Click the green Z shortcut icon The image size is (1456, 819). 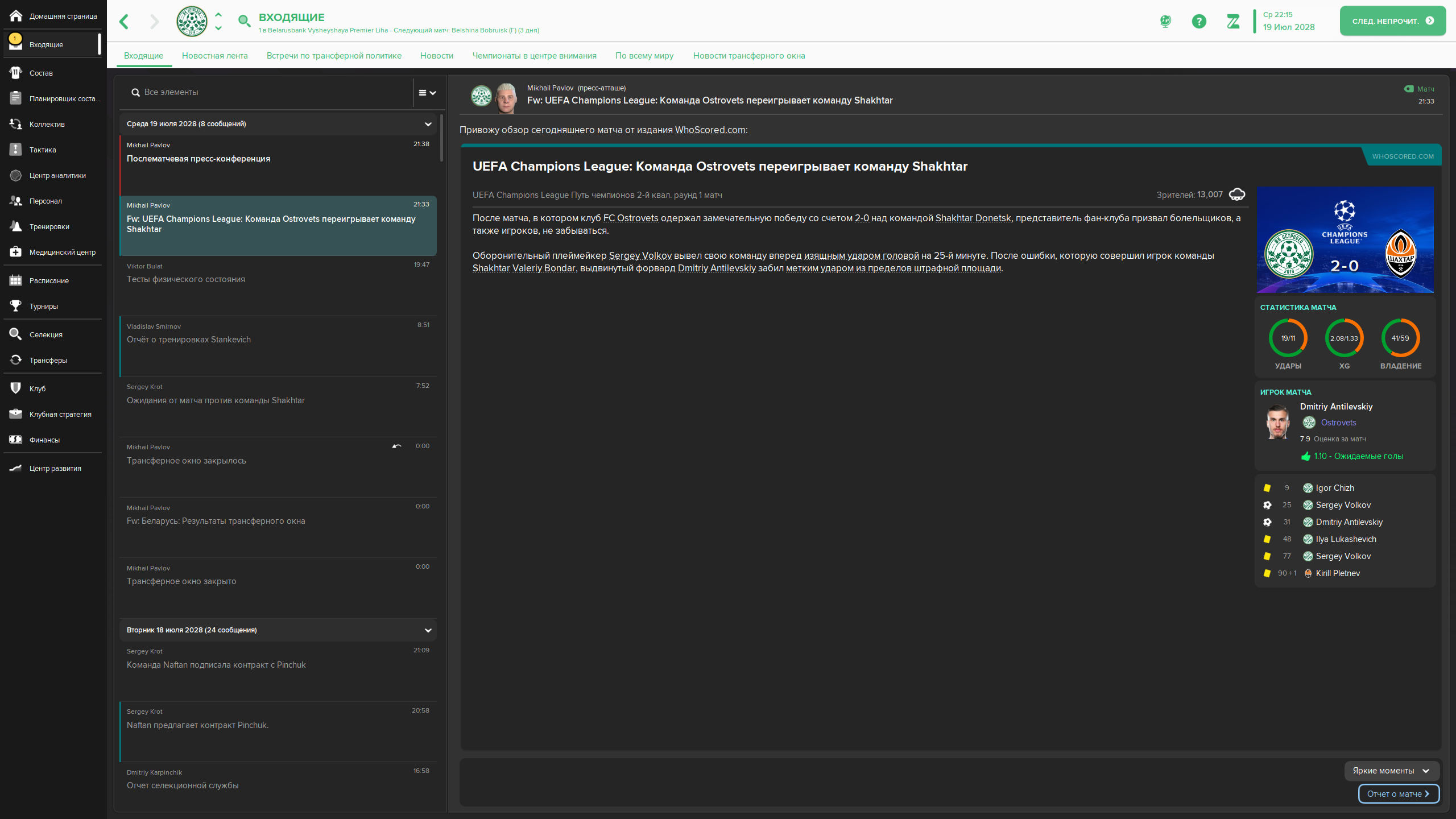(x=1233, y=22)
